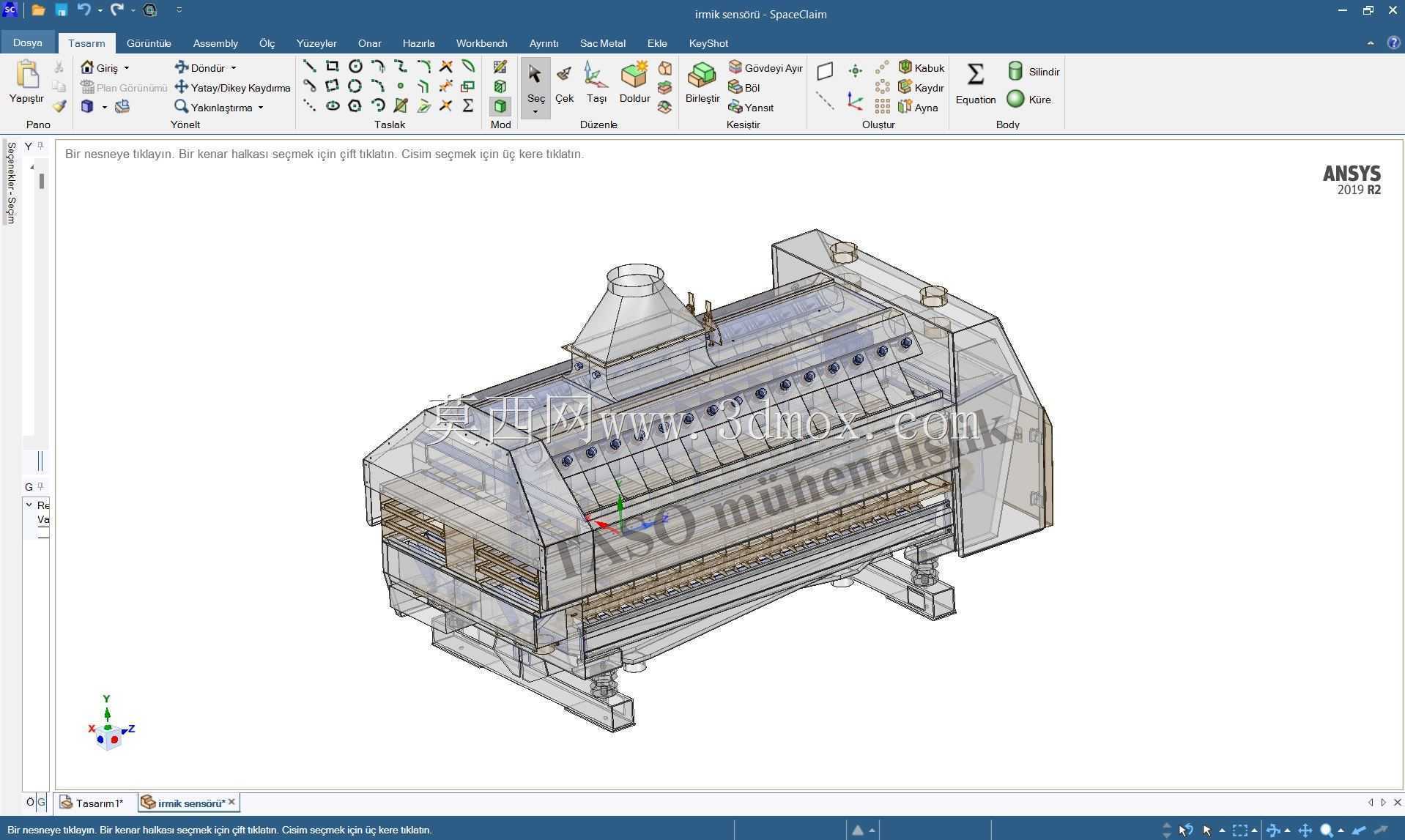The width and height of the screenshot is (1405, 840).
Task: Open the Seç select tool dropdown
Action: click(535, 112)
